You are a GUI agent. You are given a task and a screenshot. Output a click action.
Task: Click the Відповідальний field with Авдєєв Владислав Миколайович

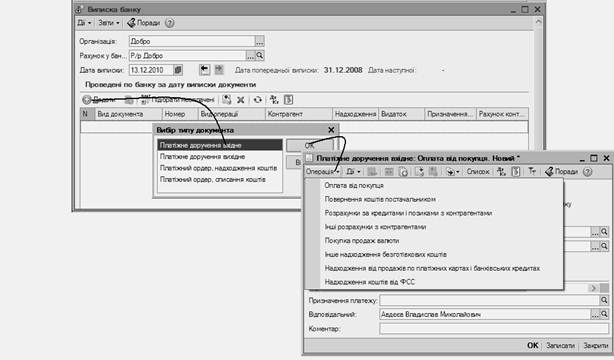coord(485,314)
